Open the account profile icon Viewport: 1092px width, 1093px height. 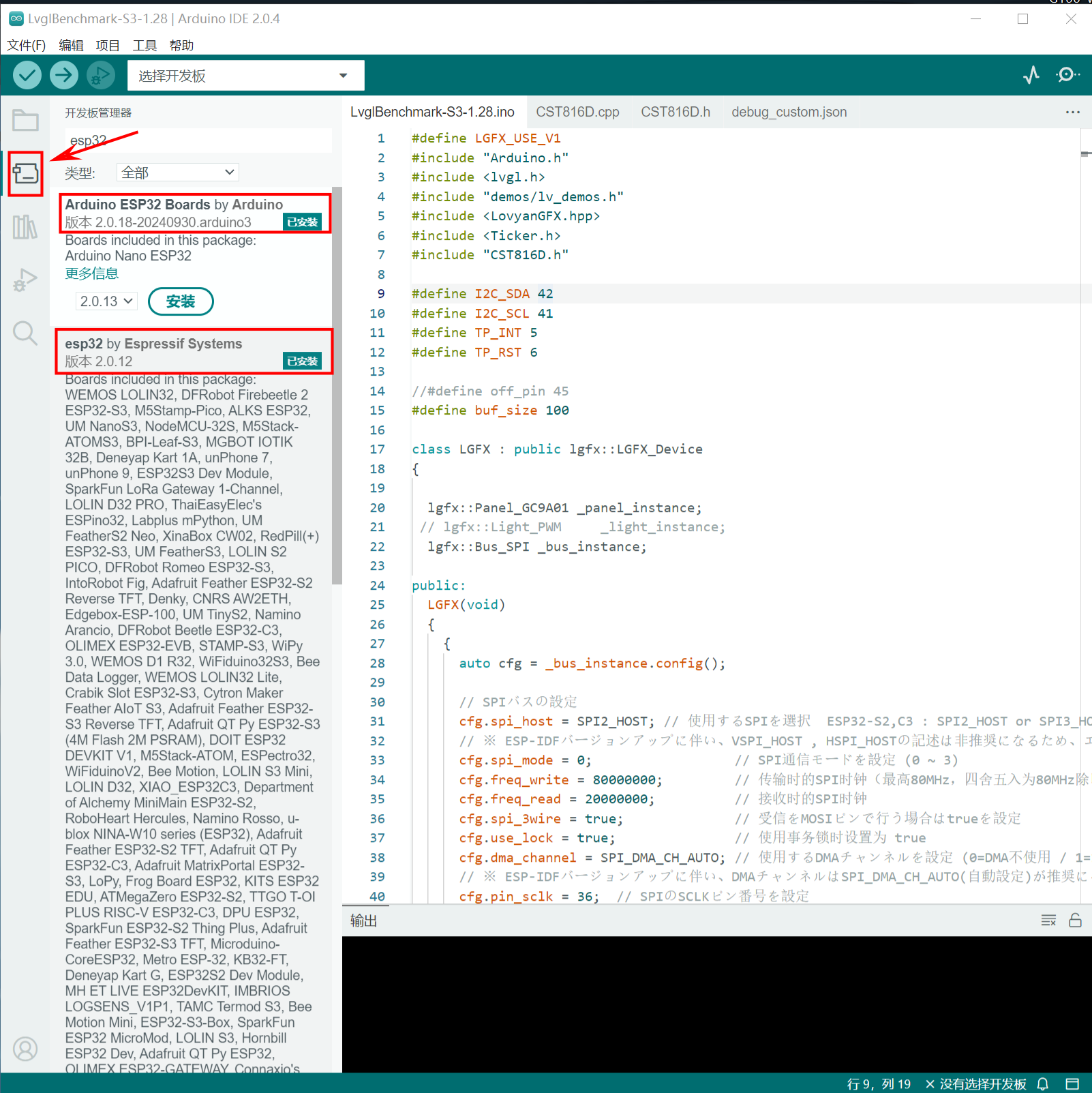tap(25, 1049)
